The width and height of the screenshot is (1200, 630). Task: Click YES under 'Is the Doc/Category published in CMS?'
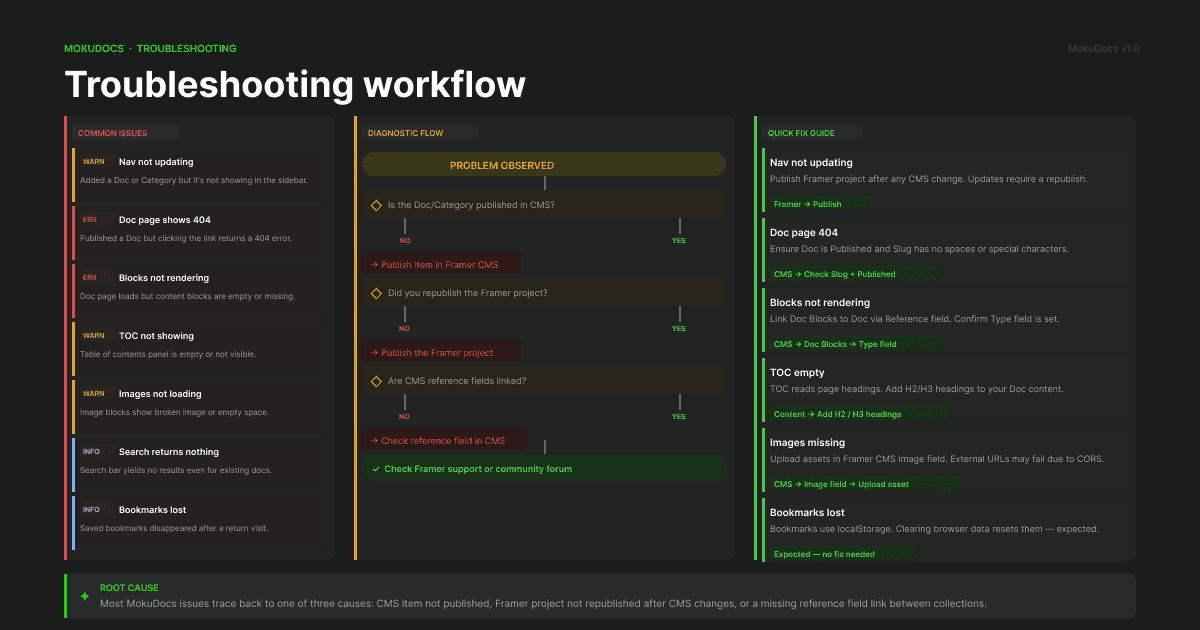(679, 240)
